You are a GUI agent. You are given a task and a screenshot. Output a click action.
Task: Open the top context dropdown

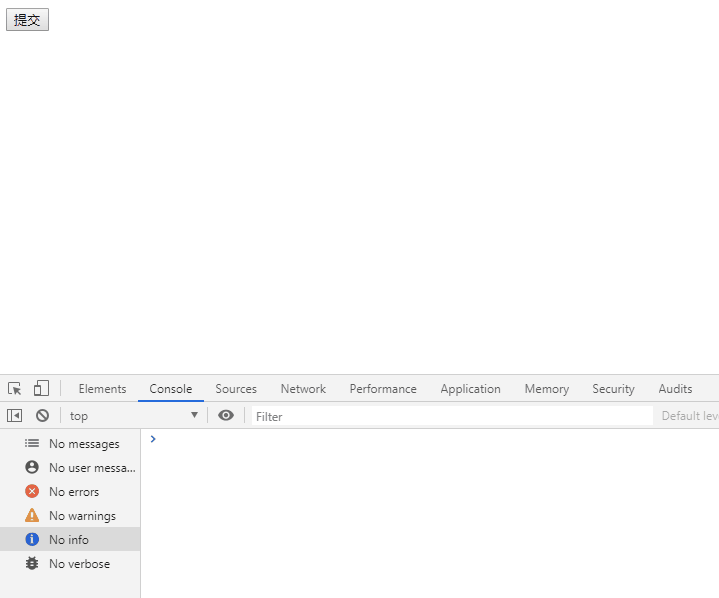(x=133, y=416)
